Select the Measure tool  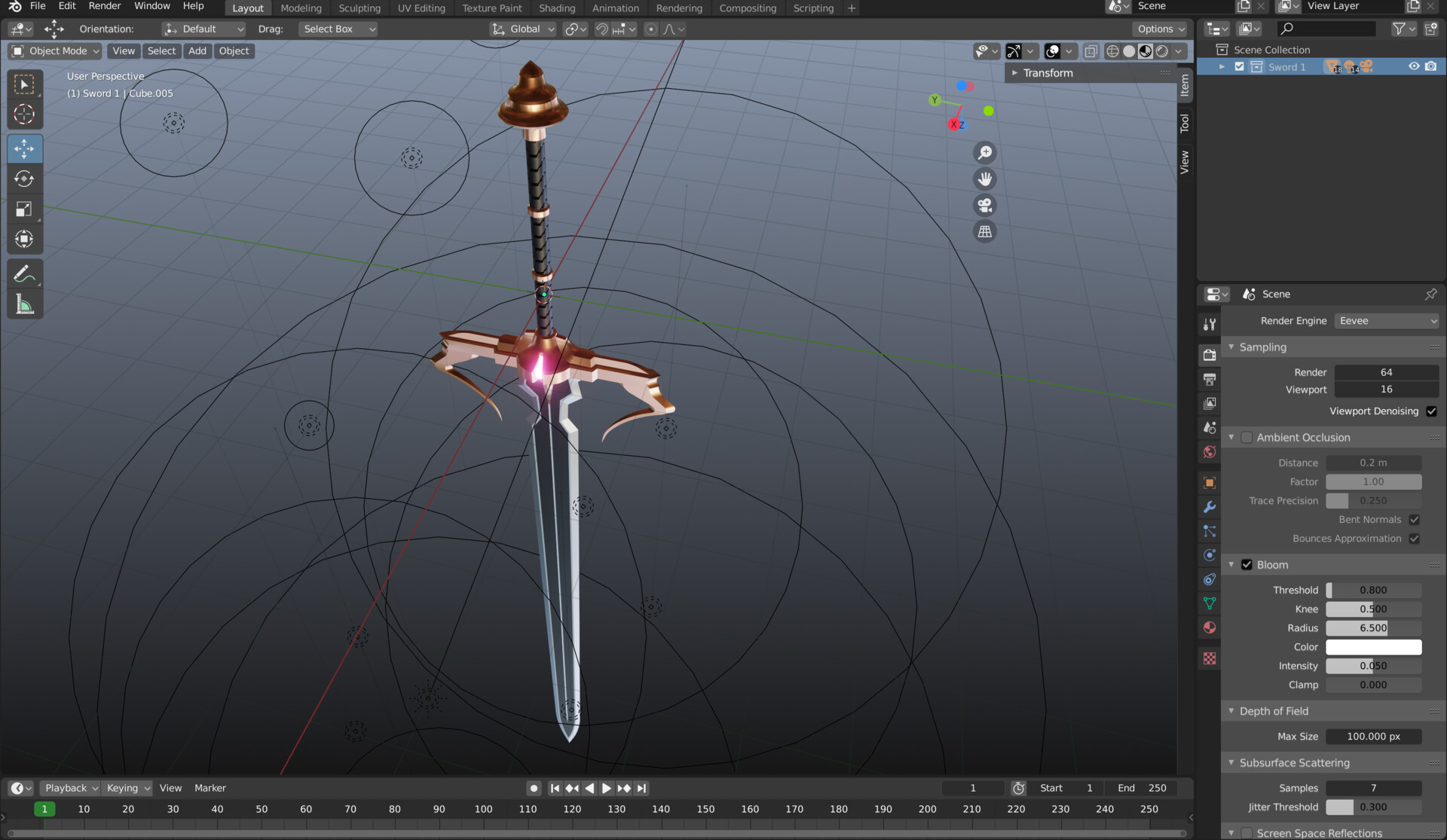pos(24,305)
